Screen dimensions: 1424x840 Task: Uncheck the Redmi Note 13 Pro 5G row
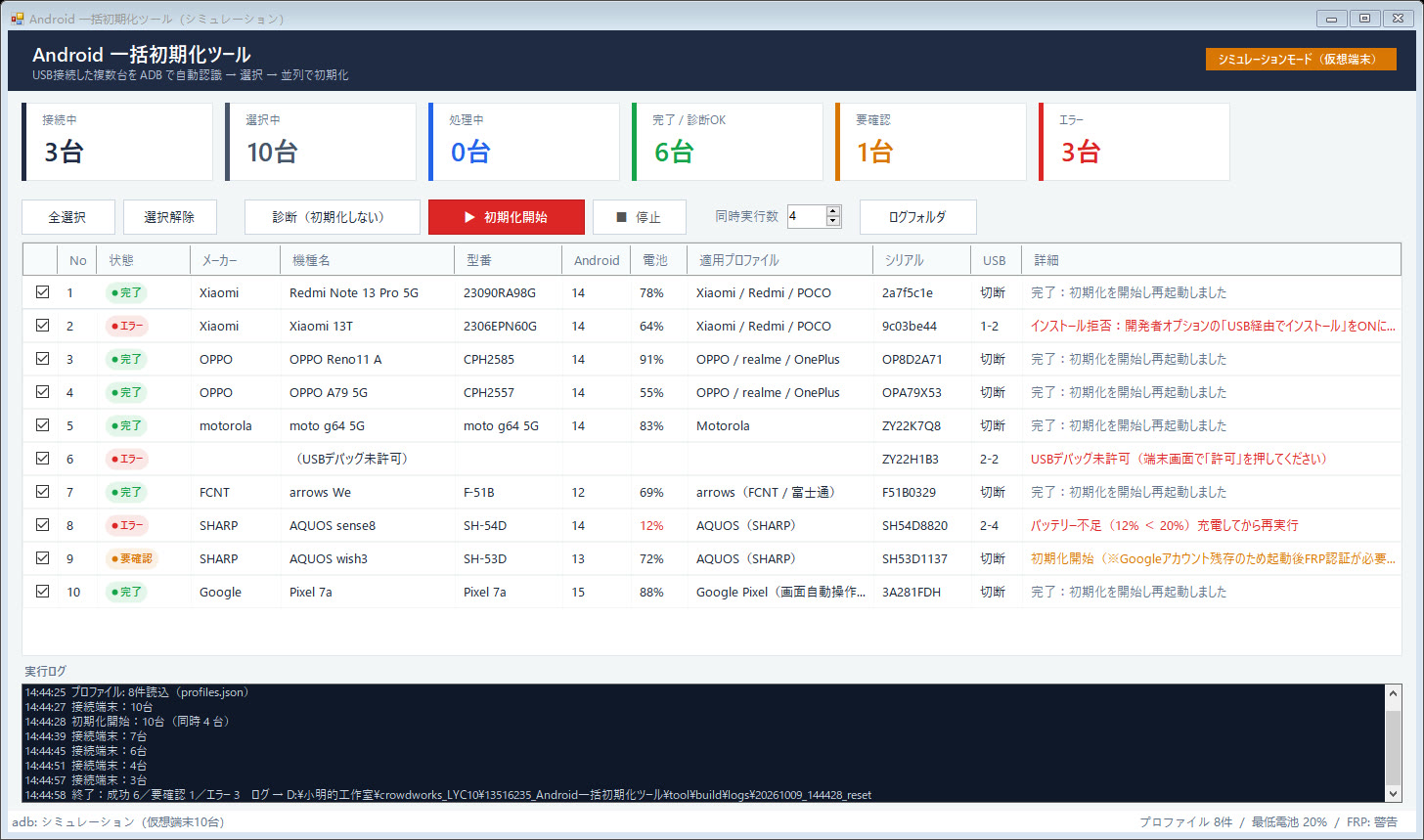(x=42, y=292)
